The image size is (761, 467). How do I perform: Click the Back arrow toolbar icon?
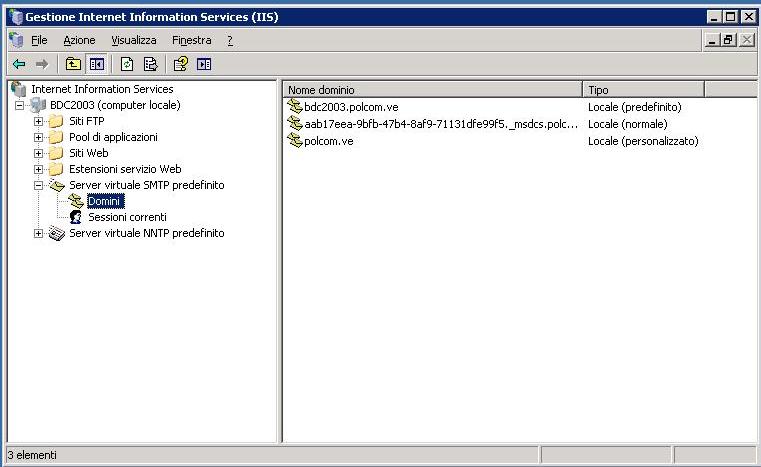[x=19, y=64]
